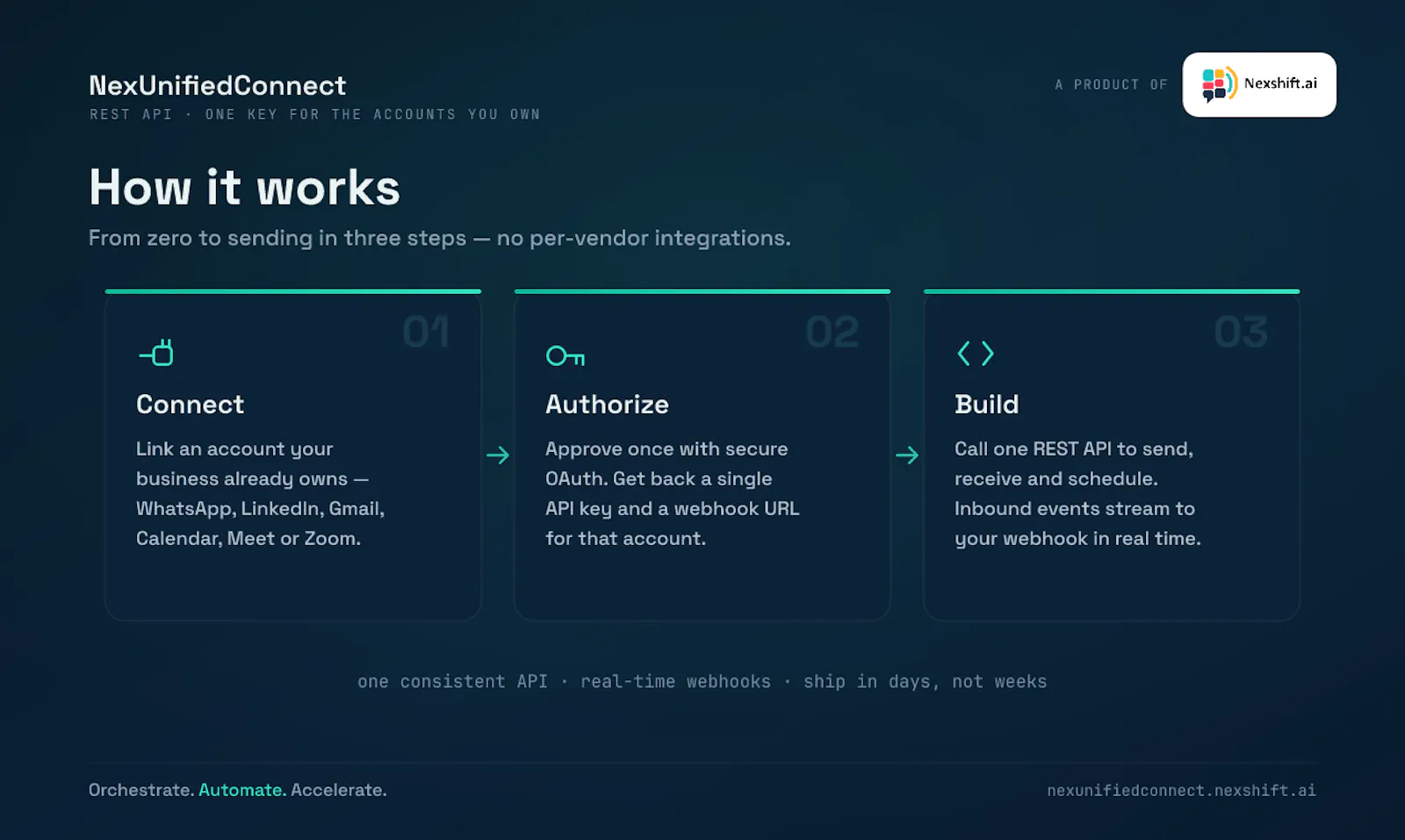The image size is (1405, 840).
Task: Click 'Link an account your business' description
Action: coord(261,493)
